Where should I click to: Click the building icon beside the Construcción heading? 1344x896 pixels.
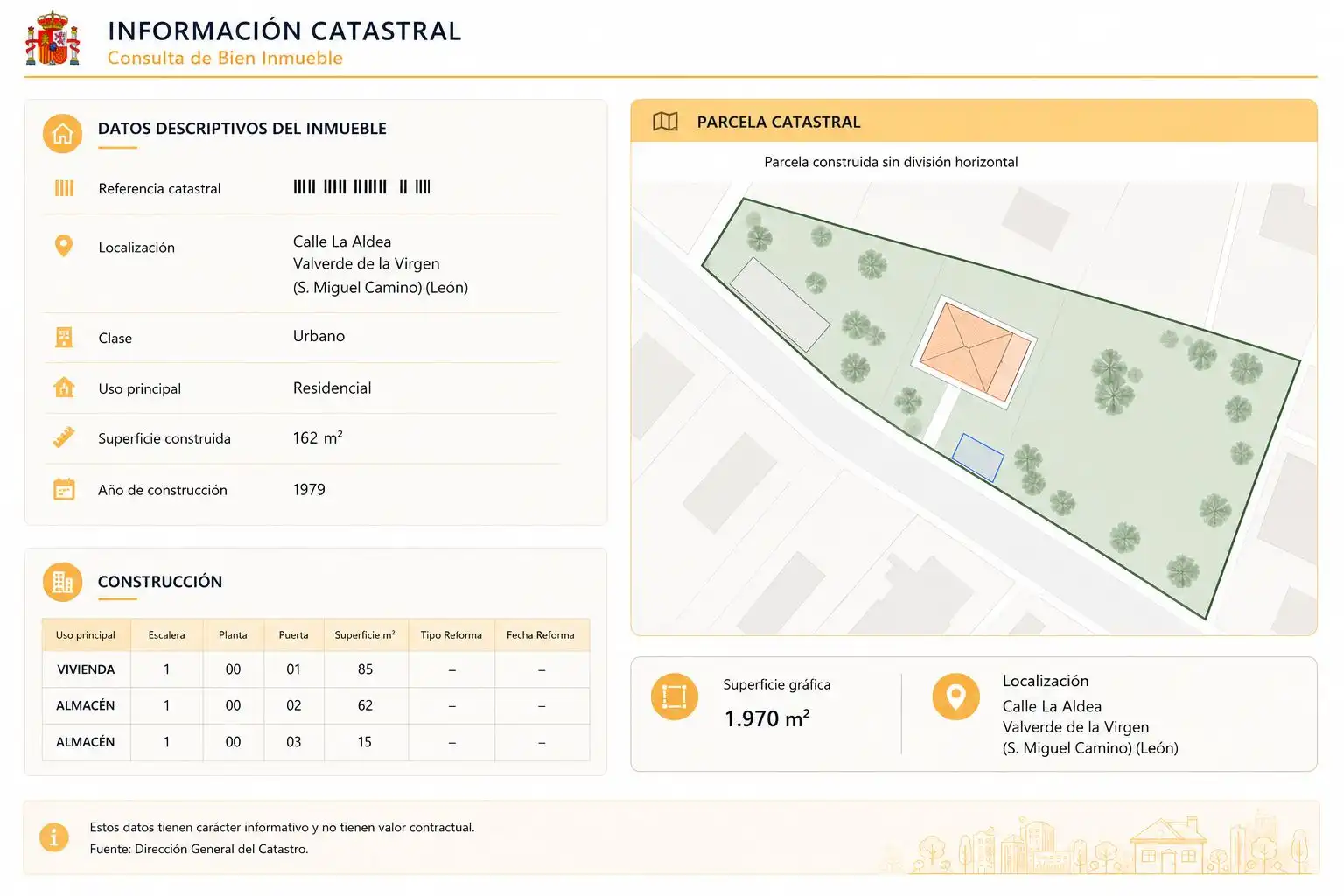click(x=62, y=582)
